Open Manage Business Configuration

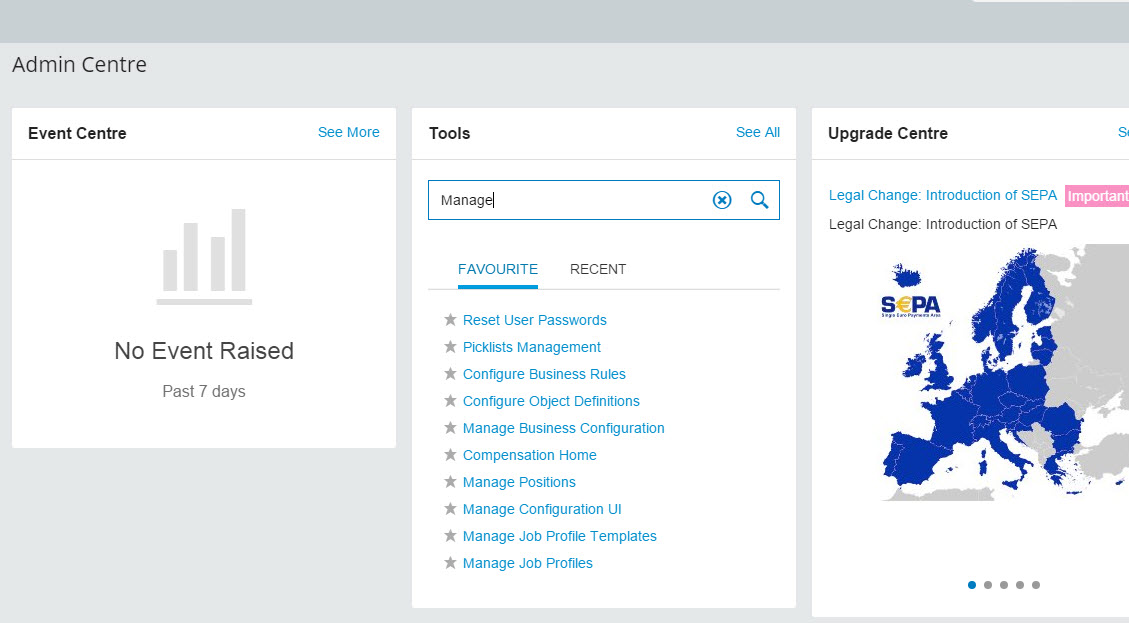[563, 429]
